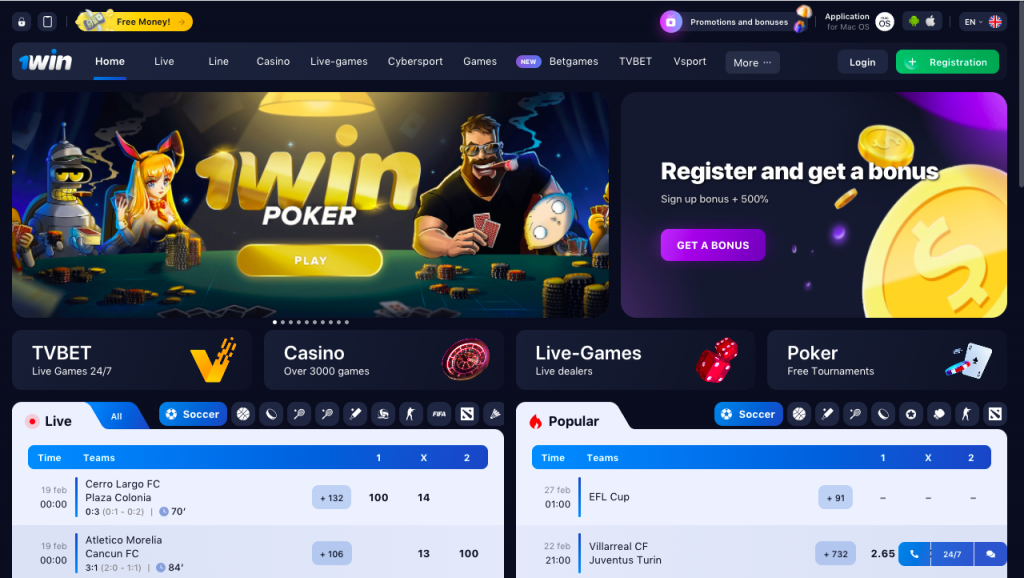Open the Android app download icon
The image size is (1024, 578).
(x=914, y=22)
